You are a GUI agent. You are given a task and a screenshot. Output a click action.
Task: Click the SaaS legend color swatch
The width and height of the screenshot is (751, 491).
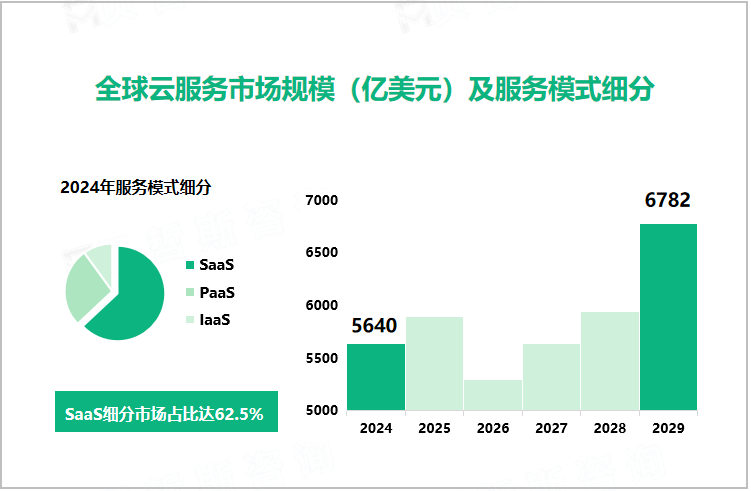[190, 265]
